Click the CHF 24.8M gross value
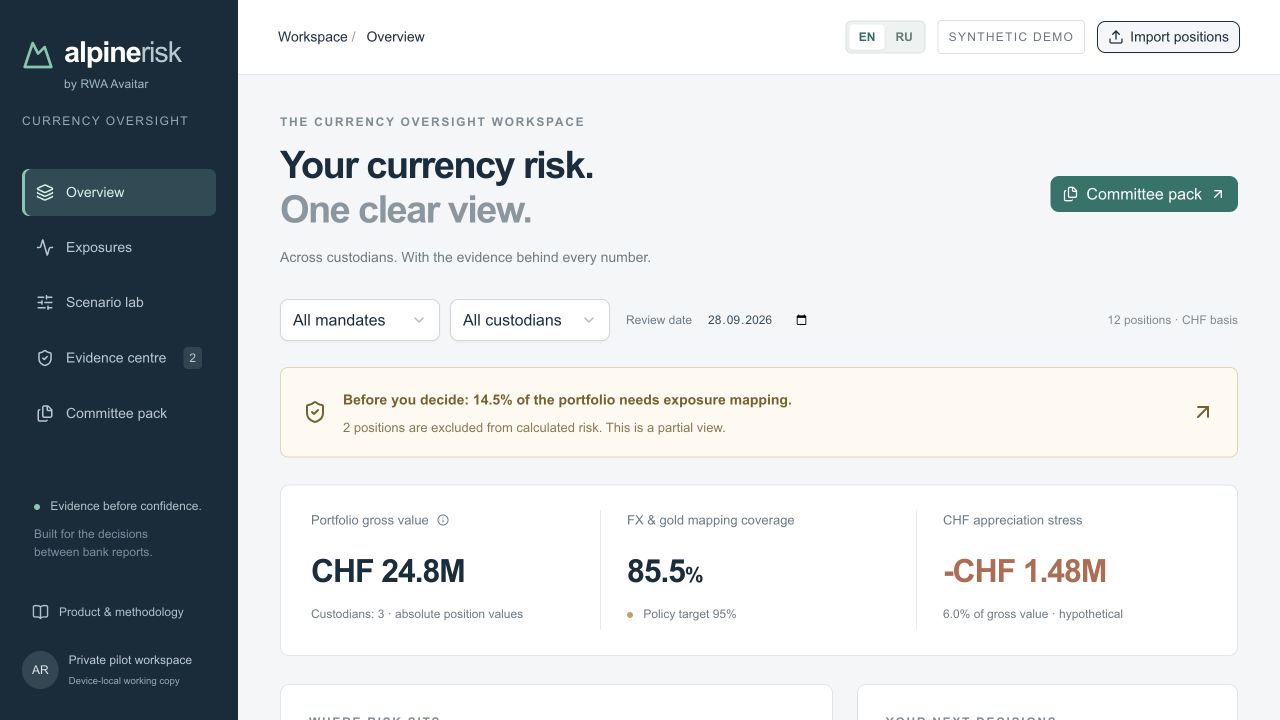 (x=388, y=571)
